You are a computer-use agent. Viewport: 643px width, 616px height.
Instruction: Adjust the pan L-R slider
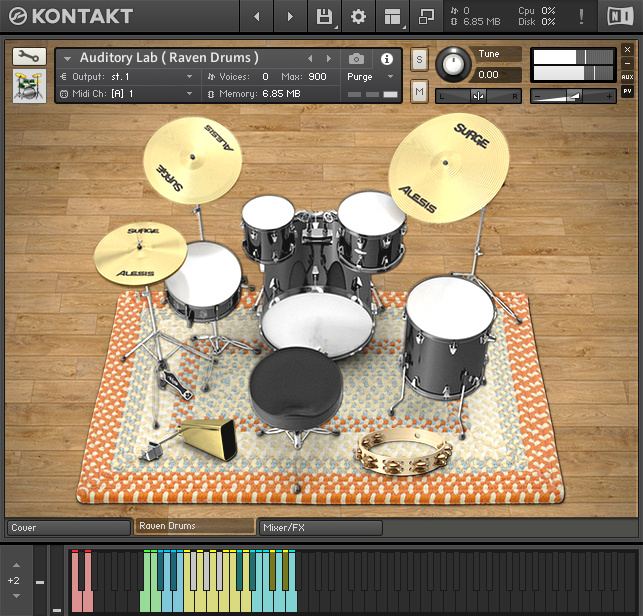pyautogui.click(x=478, y=96)
